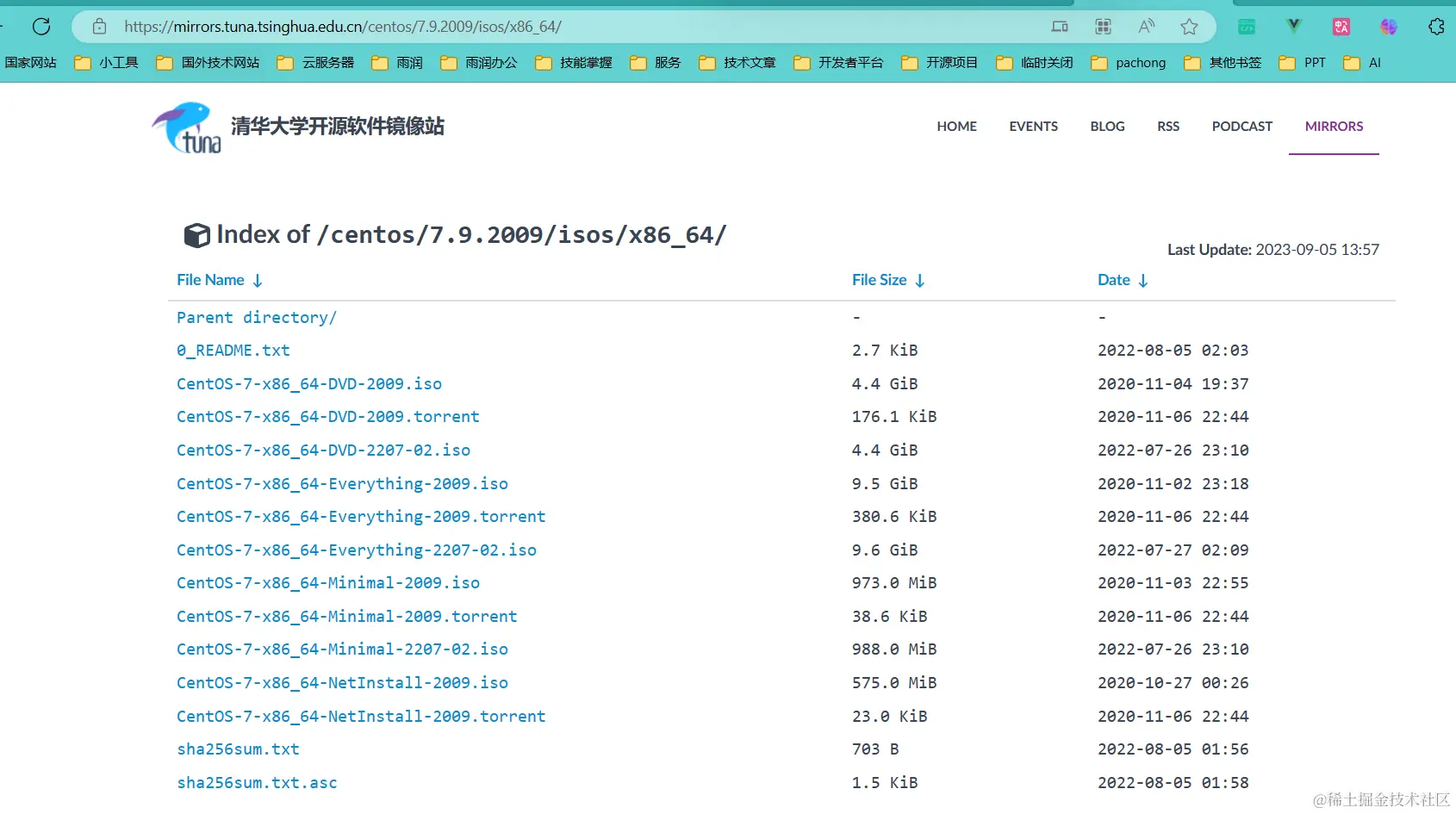The width and height of the screenshot is (1456, 814).
Task: Select the MIRRORS navigation tab
Action: pos(1334,127)
